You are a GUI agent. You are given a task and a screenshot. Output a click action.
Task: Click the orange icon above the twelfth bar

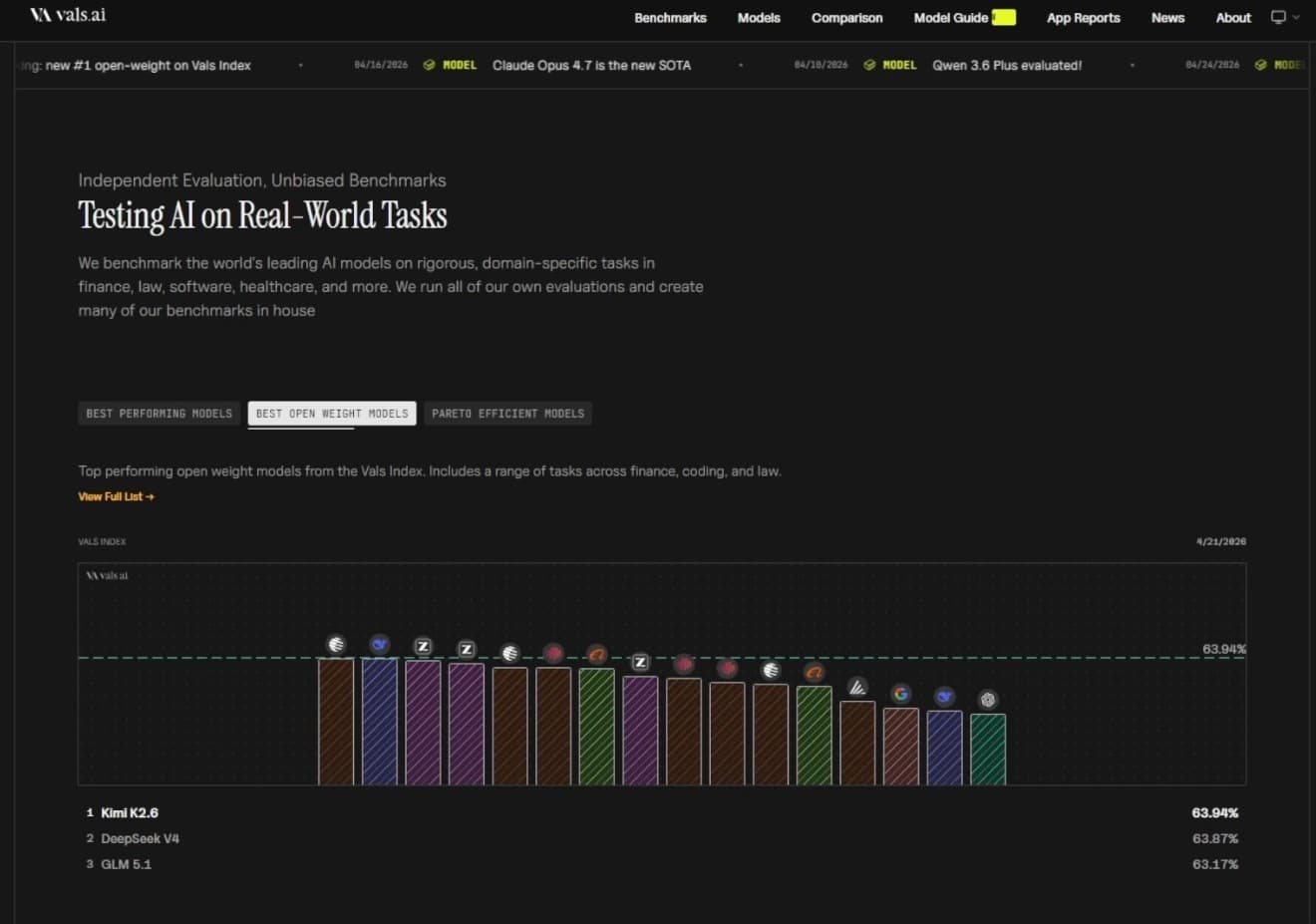click(x=814, y=673)
